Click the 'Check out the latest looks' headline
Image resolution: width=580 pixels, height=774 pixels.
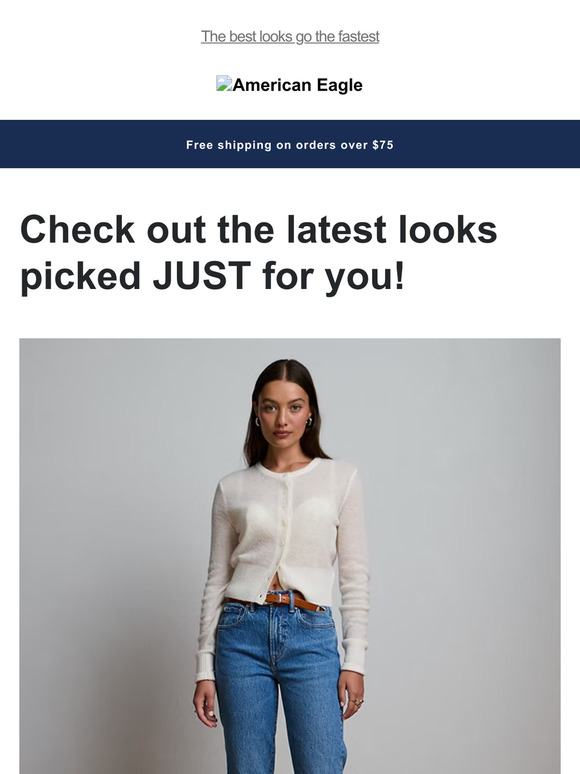(x=259, y=230)
